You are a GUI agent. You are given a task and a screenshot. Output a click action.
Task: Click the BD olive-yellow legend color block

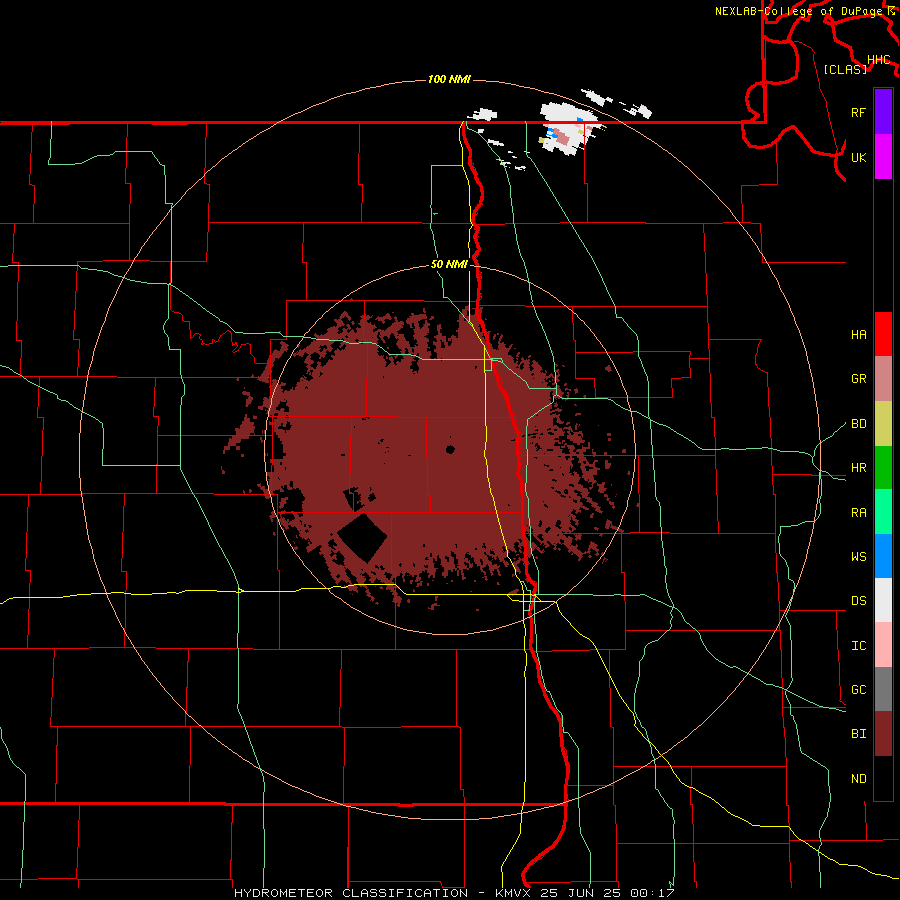pyautogui.click(x=883, y=424)
